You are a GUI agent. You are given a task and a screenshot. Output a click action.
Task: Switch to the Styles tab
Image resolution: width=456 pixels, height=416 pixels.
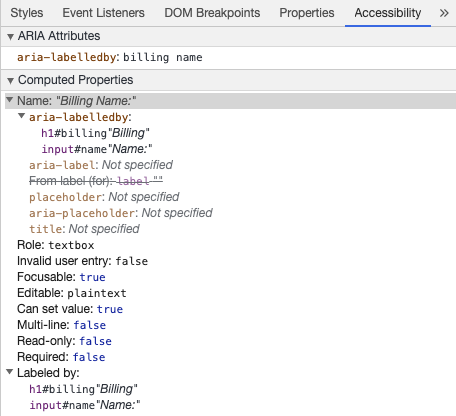tap(27, 13)
